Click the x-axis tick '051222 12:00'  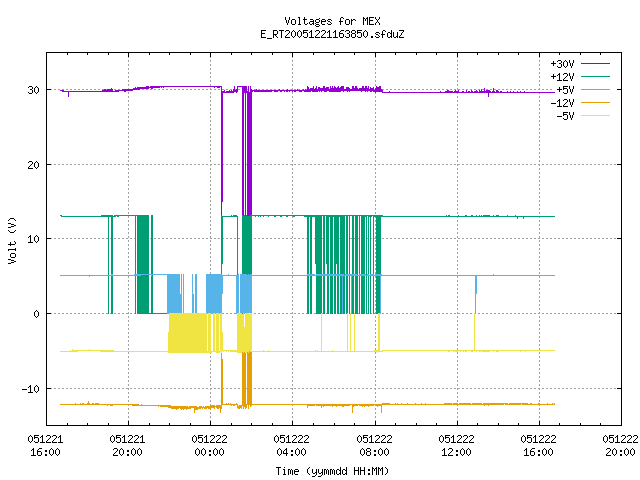[456, 446]
